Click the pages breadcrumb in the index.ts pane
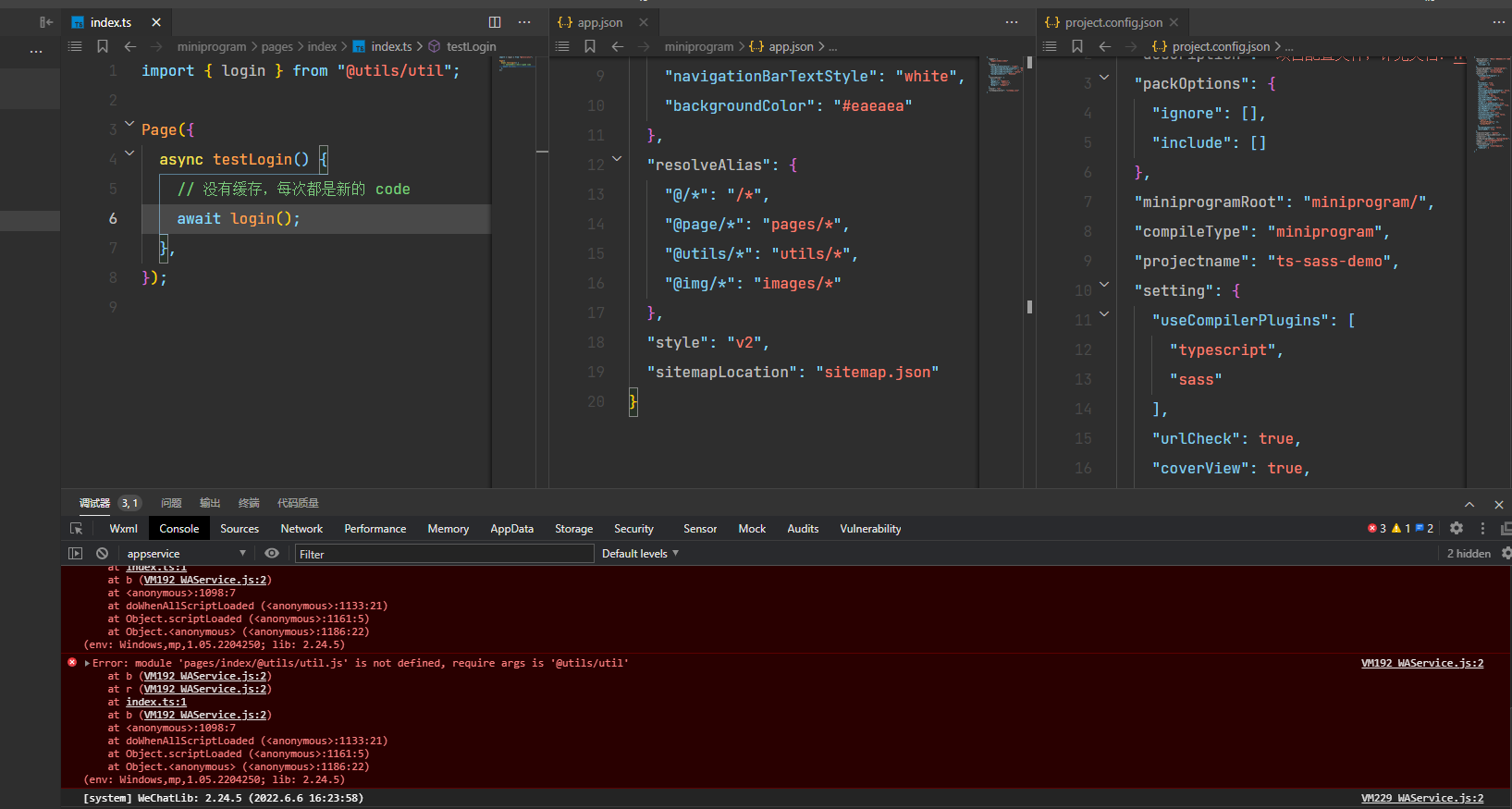Viewport: 1512px width, 809px height. coord(277,46)
